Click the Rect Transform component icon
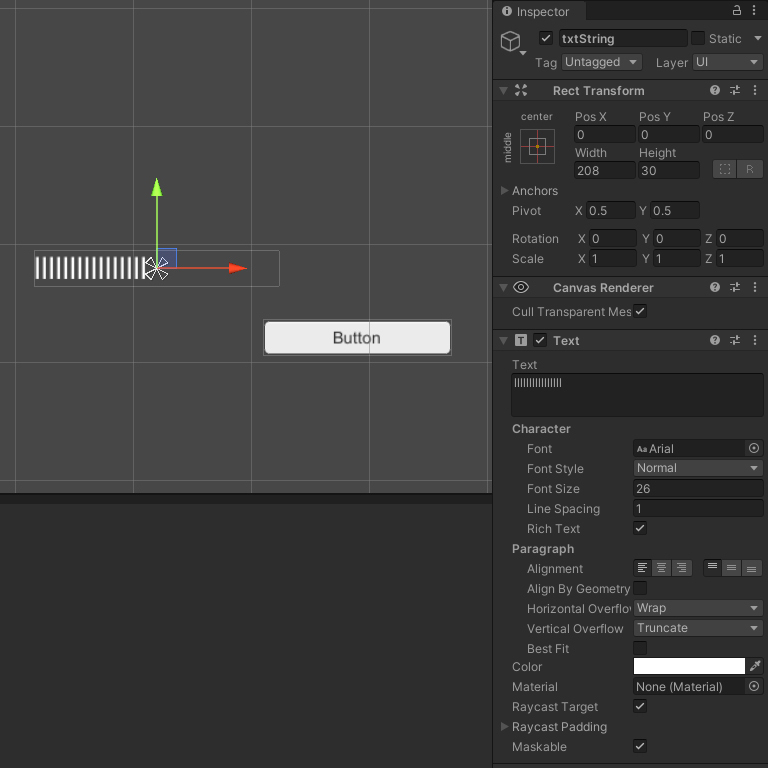 (521, 90)
